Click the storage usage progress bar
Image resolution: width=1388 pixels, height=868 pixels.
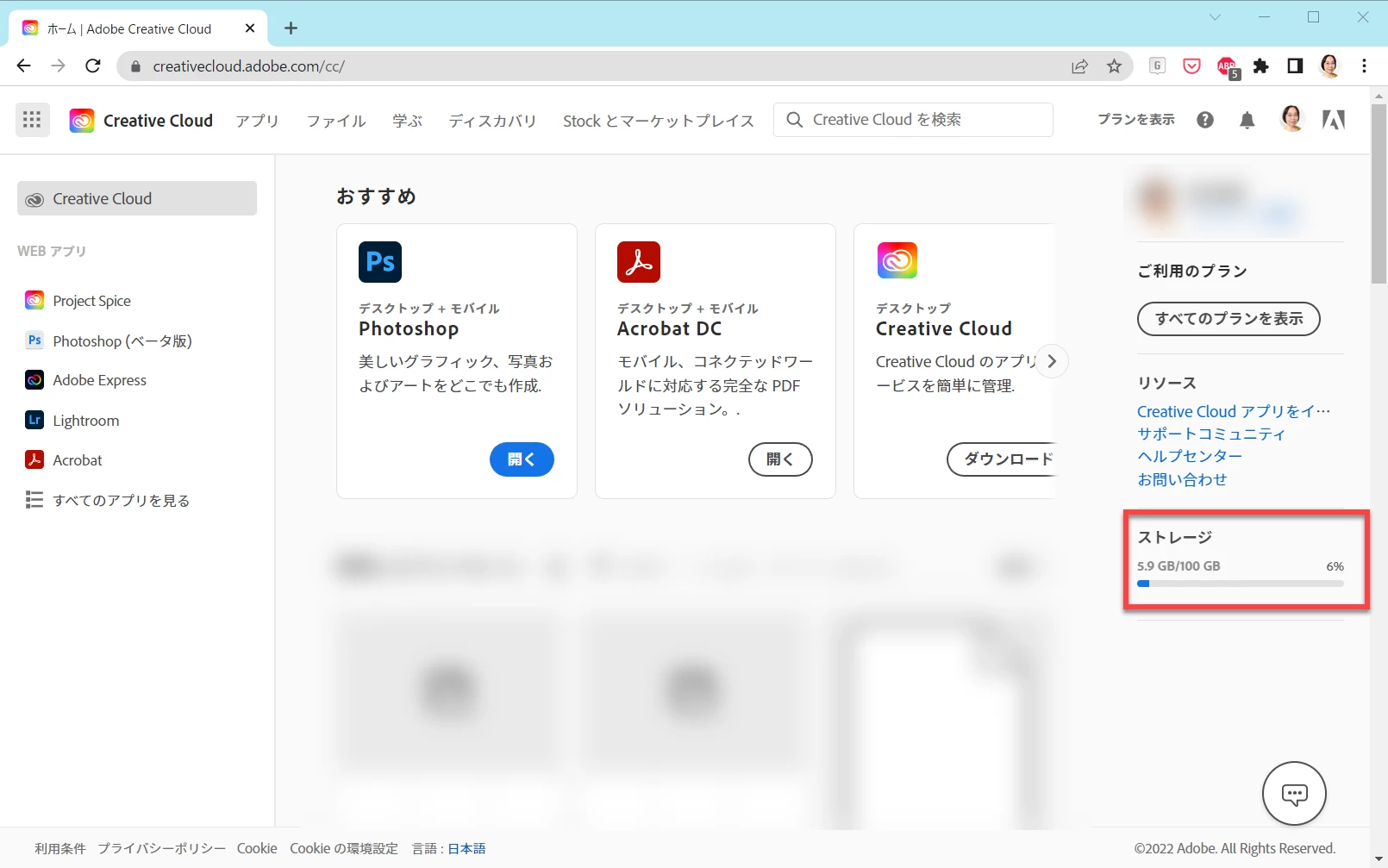click(1241, 584)
